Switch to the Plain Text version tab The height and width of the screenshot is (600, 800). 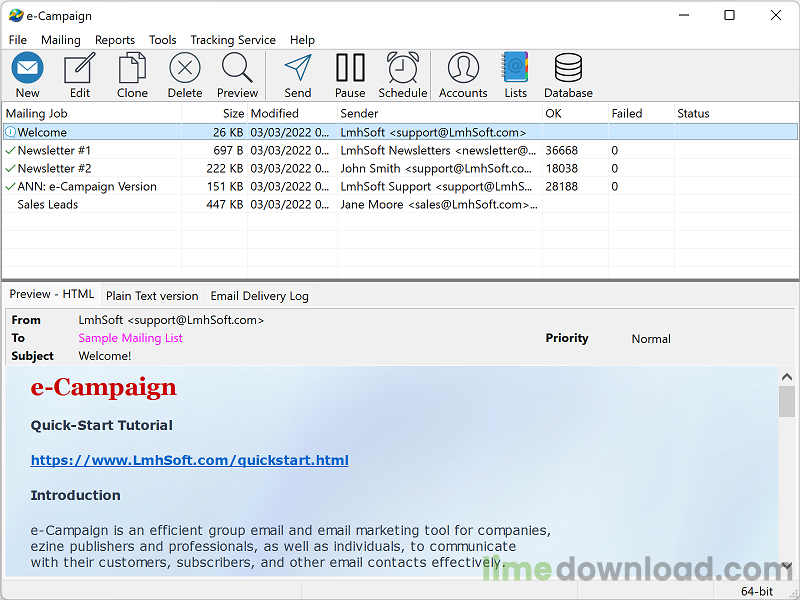(152, 296)
